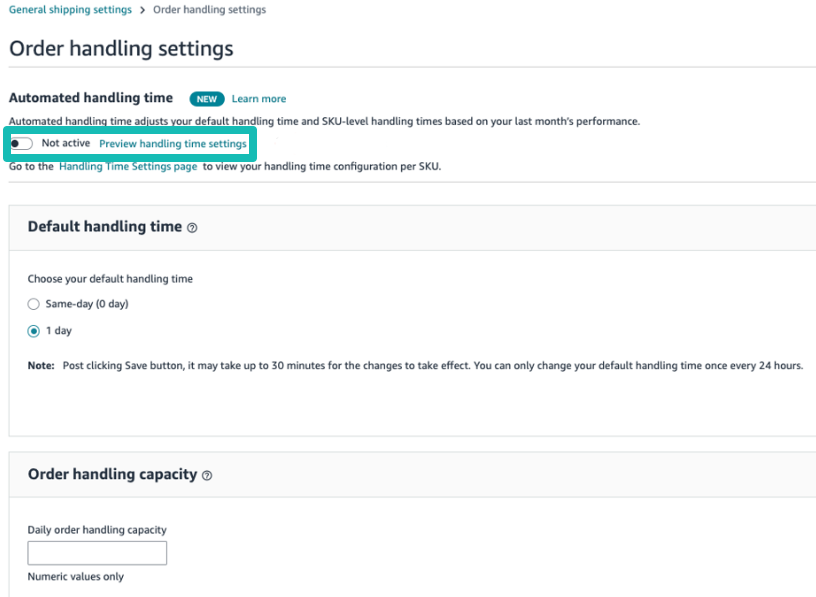Screen dimensions: 816x597
Task: Click the Order handling settings breadcrumb entry
Action: point(209,9)
